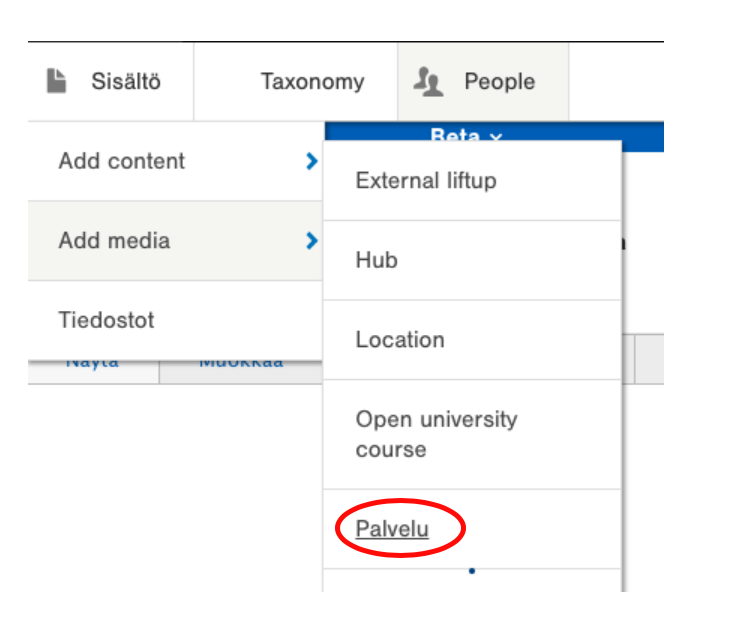Click the underlined Palvelu link
Viewport: 748px width, 620px height.
tap(392, 529)
